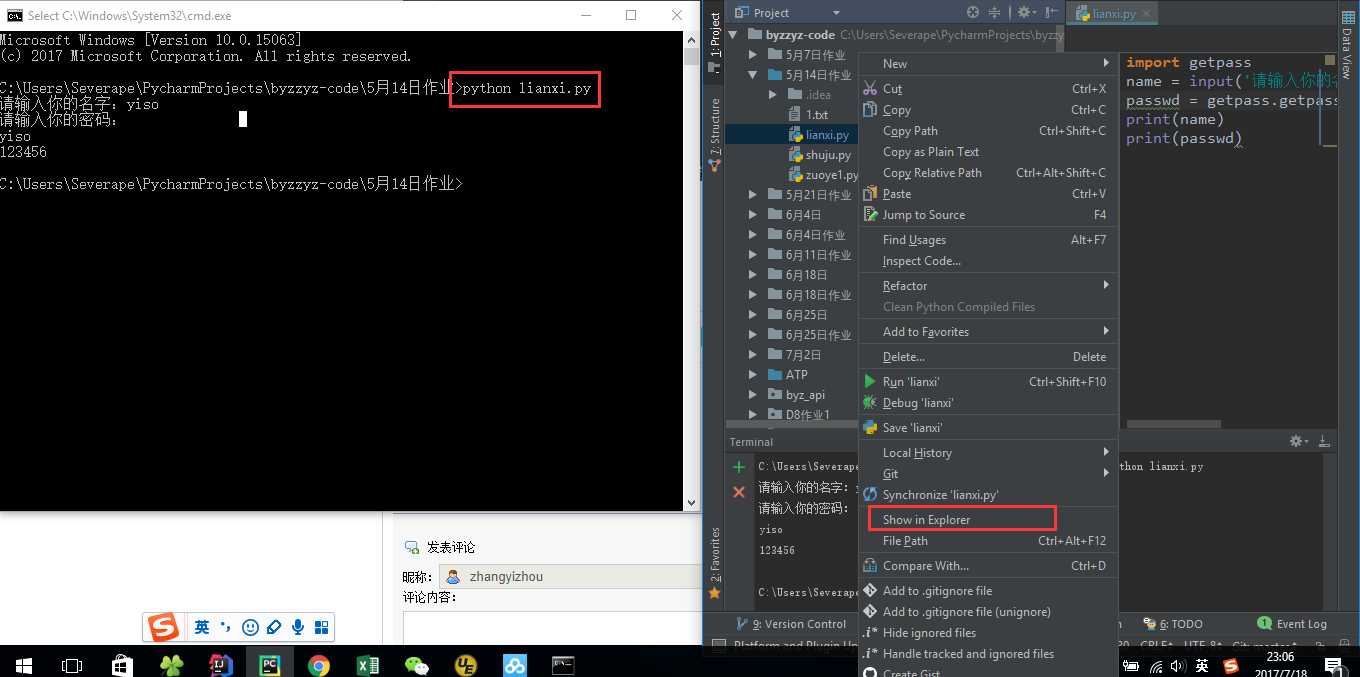The image size is (1360, 677).
Task: Choose Find Usages menu item
Action: tap(988, 240)
